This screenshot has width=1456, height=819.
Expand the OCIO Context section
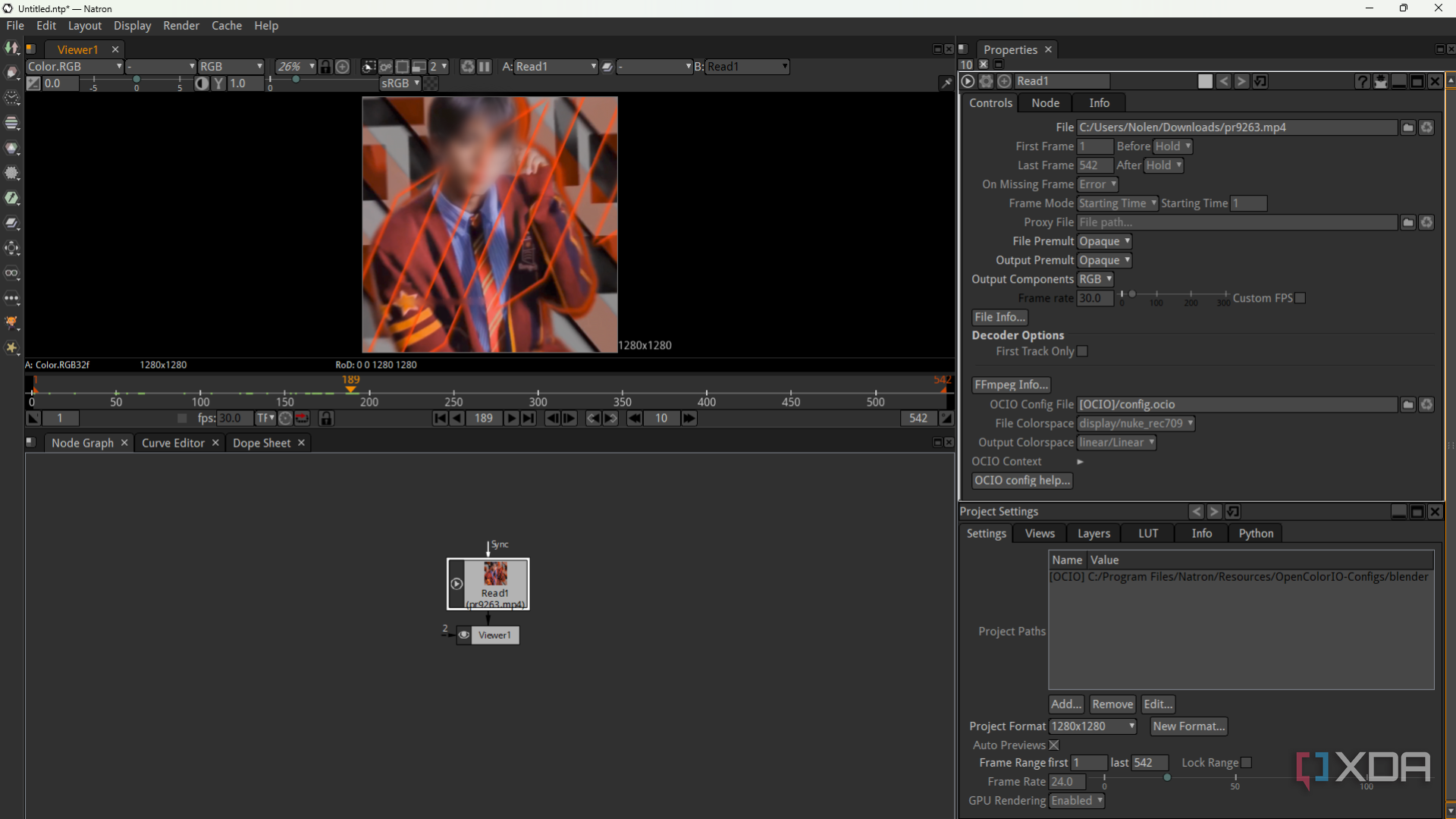click(1080, 462)
